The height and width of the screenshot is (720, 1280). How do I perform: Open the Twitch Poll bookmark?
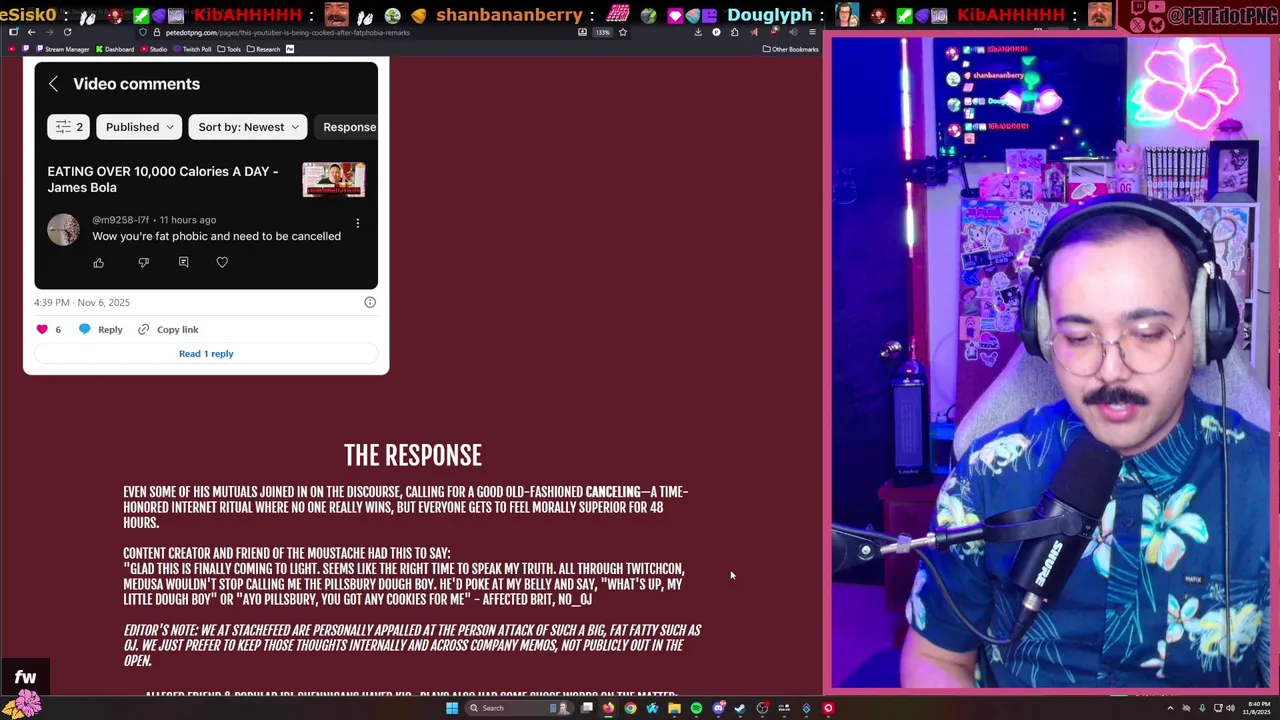coord(192,49)
